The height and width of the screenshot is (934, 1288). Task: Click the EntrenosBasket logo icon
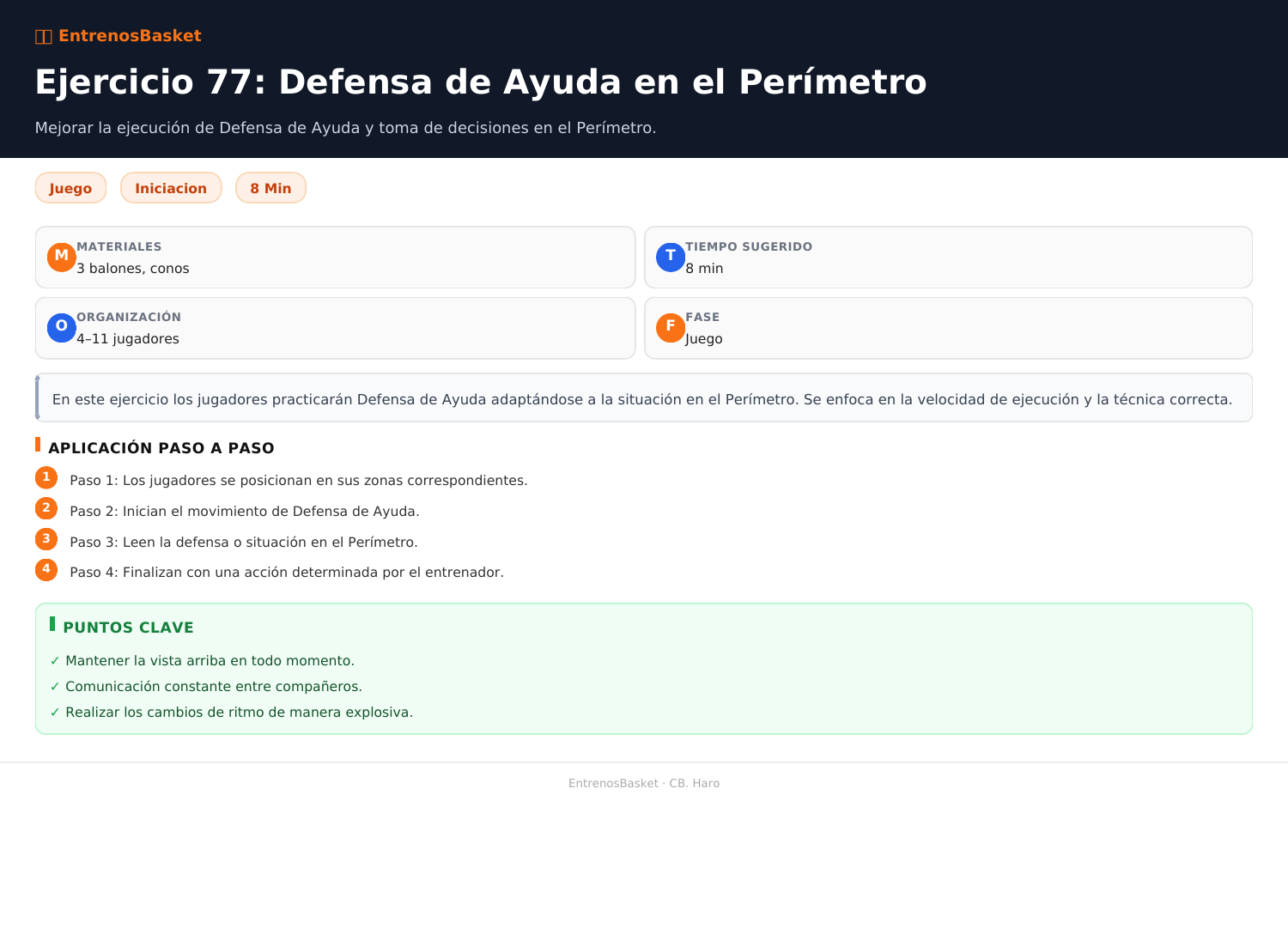[44, 36]
